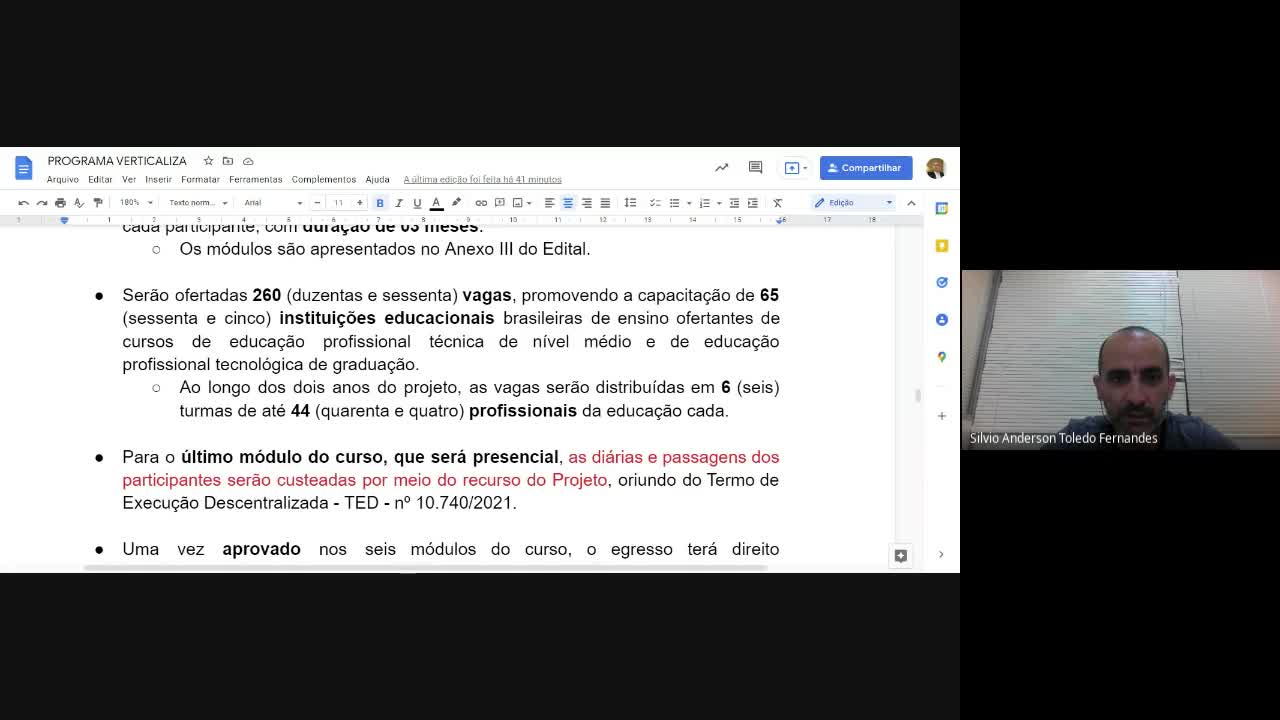Star the PROGRAMA VERTICALIZA document
This screenshot has width=1280, height=720.
pyautogui.click(x=208, y=161)
